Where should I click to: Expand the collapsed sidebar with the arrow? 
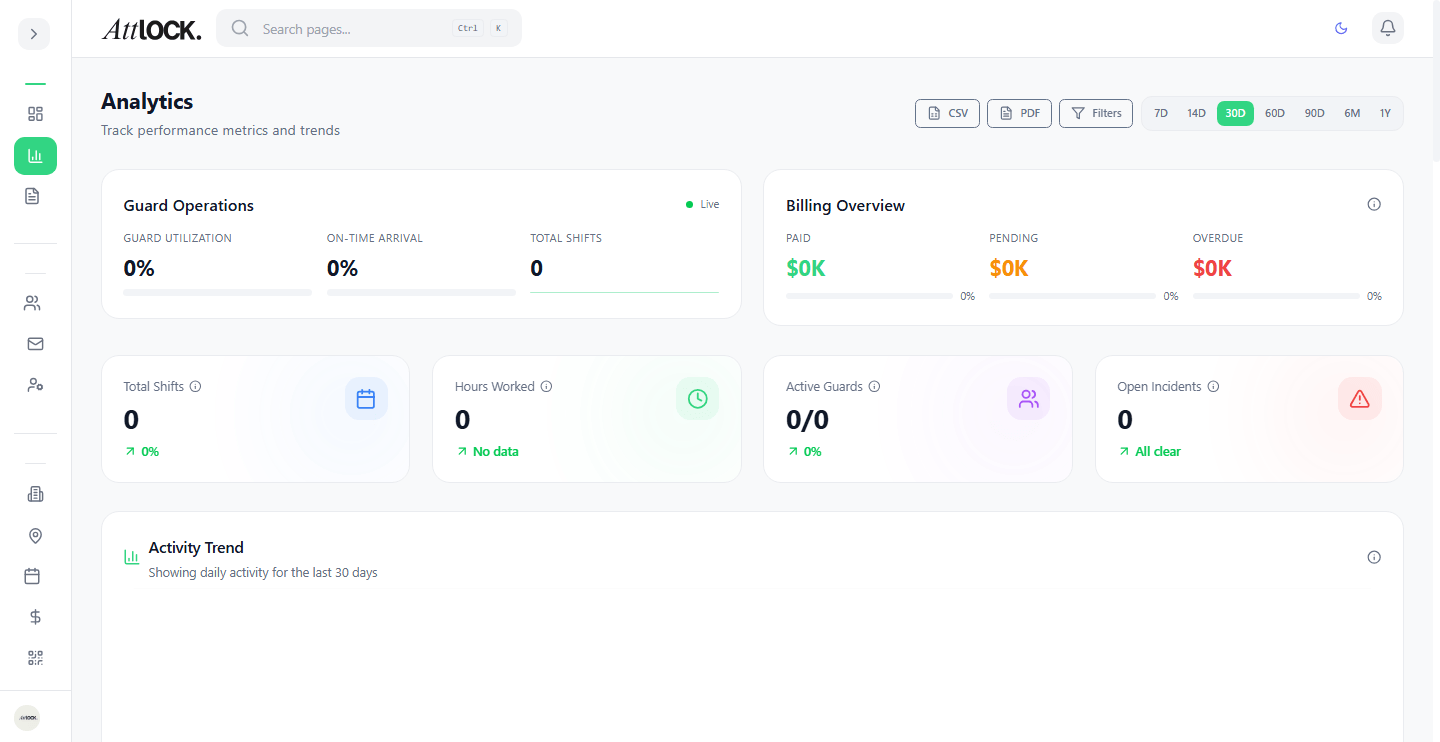33,33
